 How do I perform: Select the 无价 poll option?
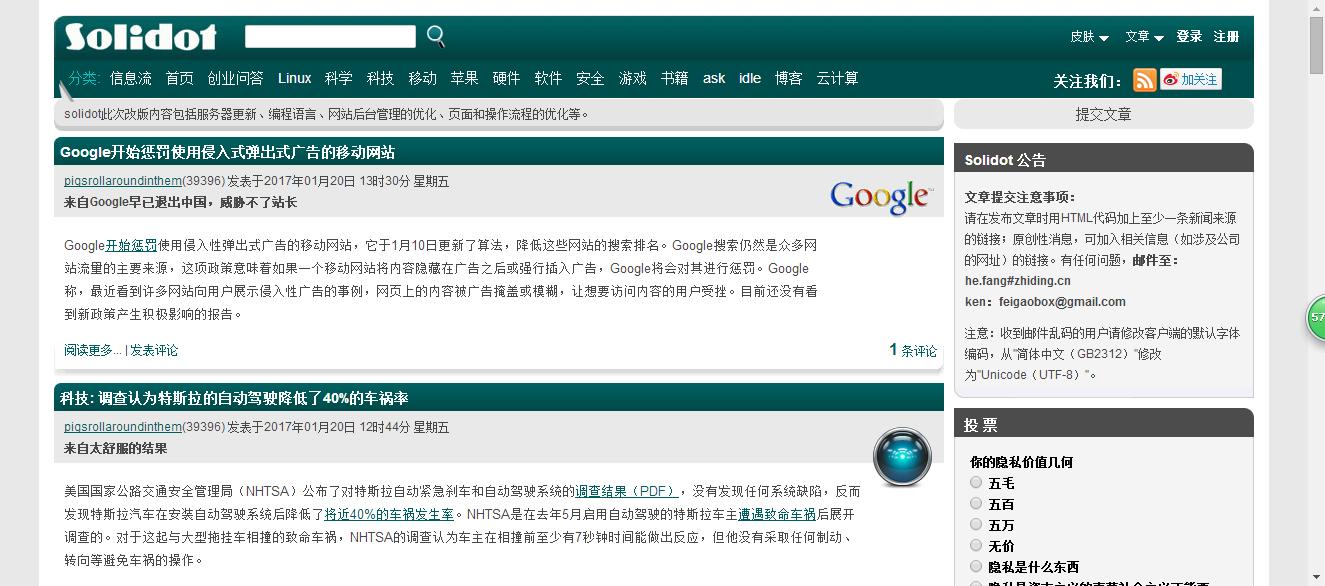(976, 545)
